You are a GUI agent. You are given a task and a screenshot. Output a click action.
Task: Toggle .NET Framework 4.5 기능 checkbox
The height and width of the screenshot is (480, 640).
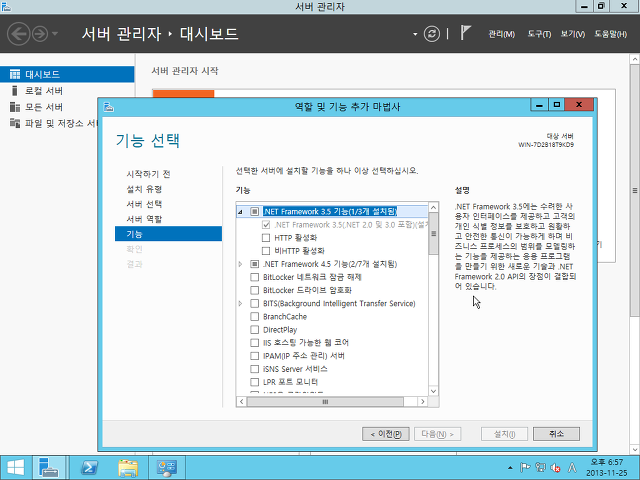tap(254, 264)
